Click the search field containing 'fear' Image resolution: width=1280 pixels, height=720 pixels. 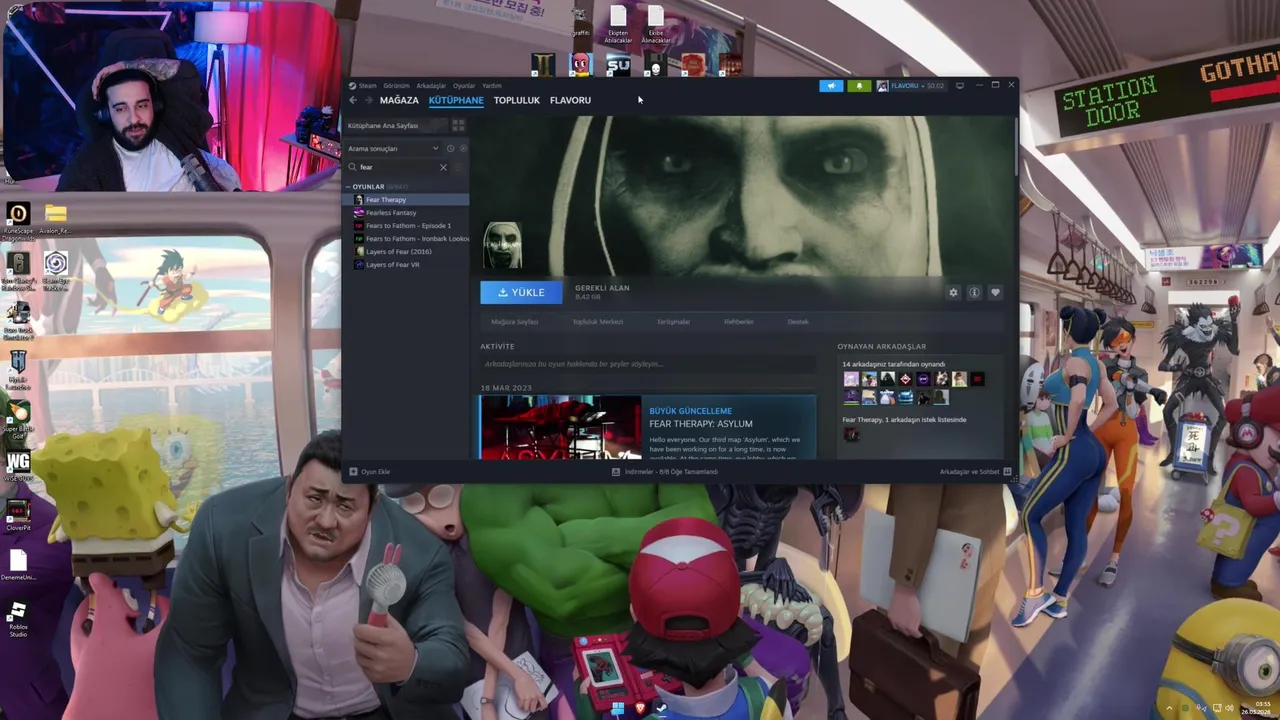tap(398, 167)
